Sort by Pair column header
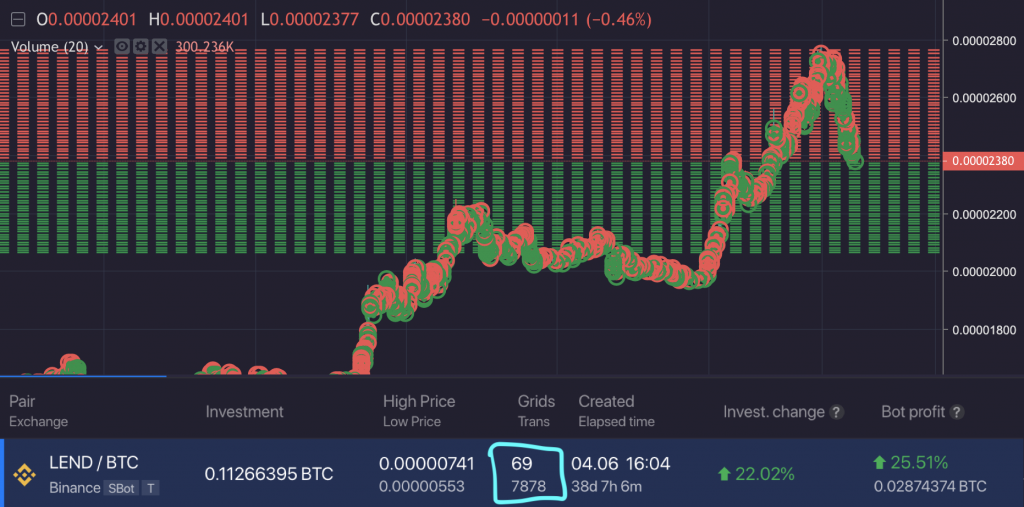The width and height of the screenshot is (1024, 507). coord(22,401)
